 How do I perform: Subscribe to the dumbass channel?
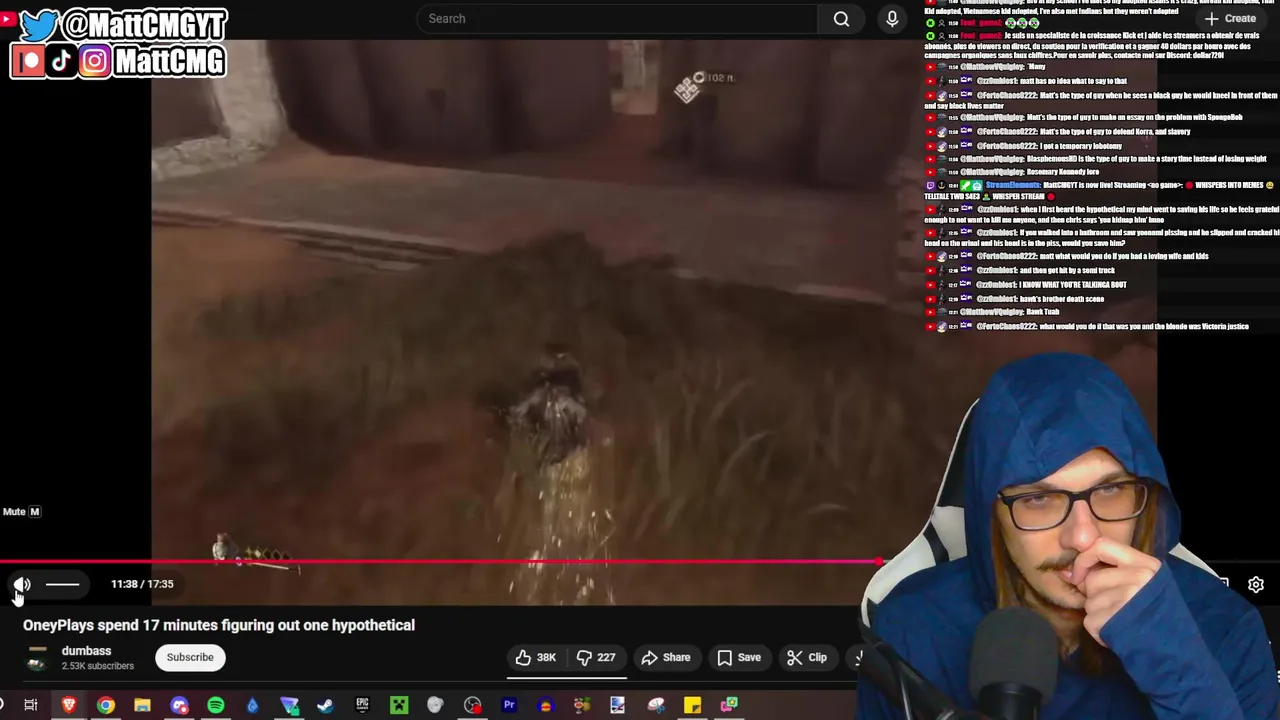coord(190,657)
